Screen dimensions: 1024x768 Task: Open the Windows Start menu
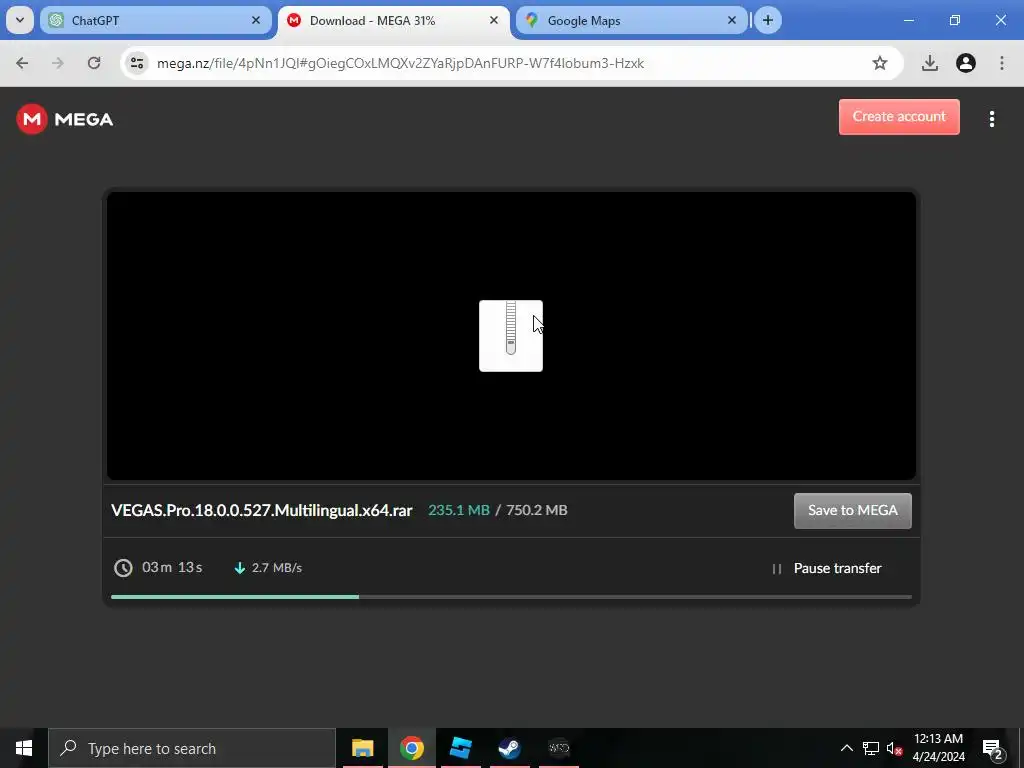tap(24, 748)
